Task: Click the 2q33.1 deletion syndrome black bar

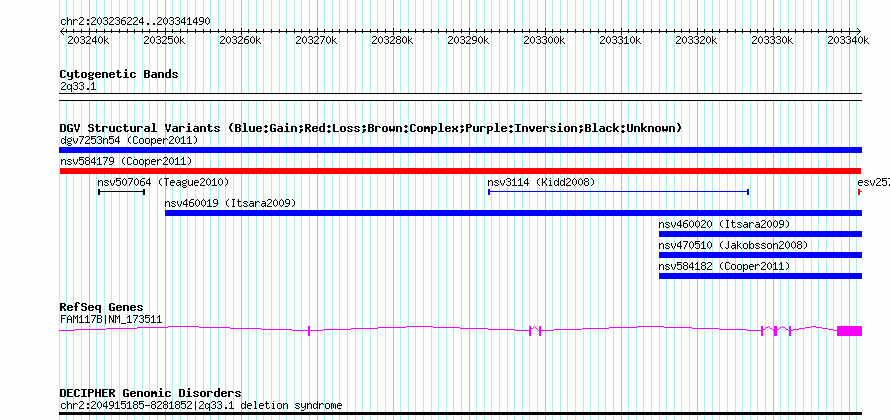Action: 460,413
